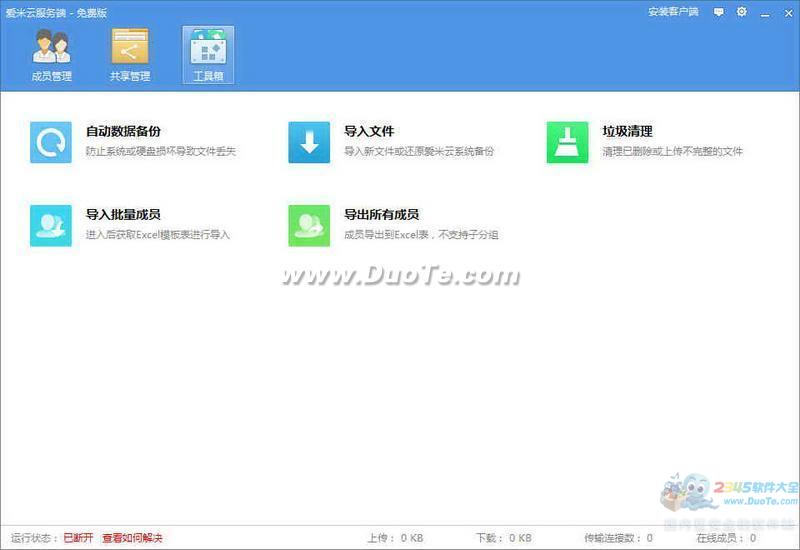Click the 垃圾清理 broom icon

(x=567, y=142)
